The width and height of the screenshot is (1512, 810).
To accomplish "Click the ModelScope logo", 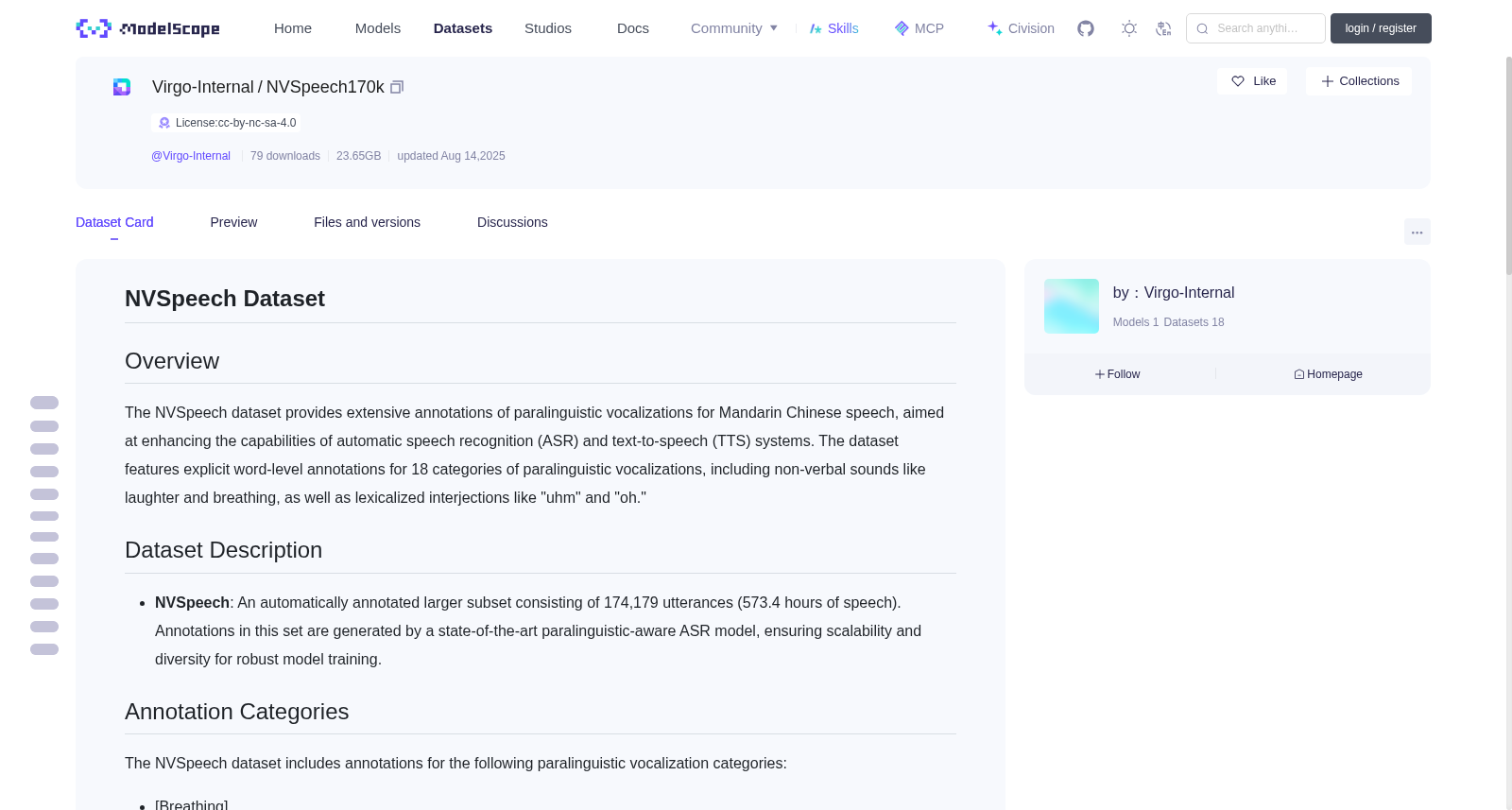I will pos(148,28).
